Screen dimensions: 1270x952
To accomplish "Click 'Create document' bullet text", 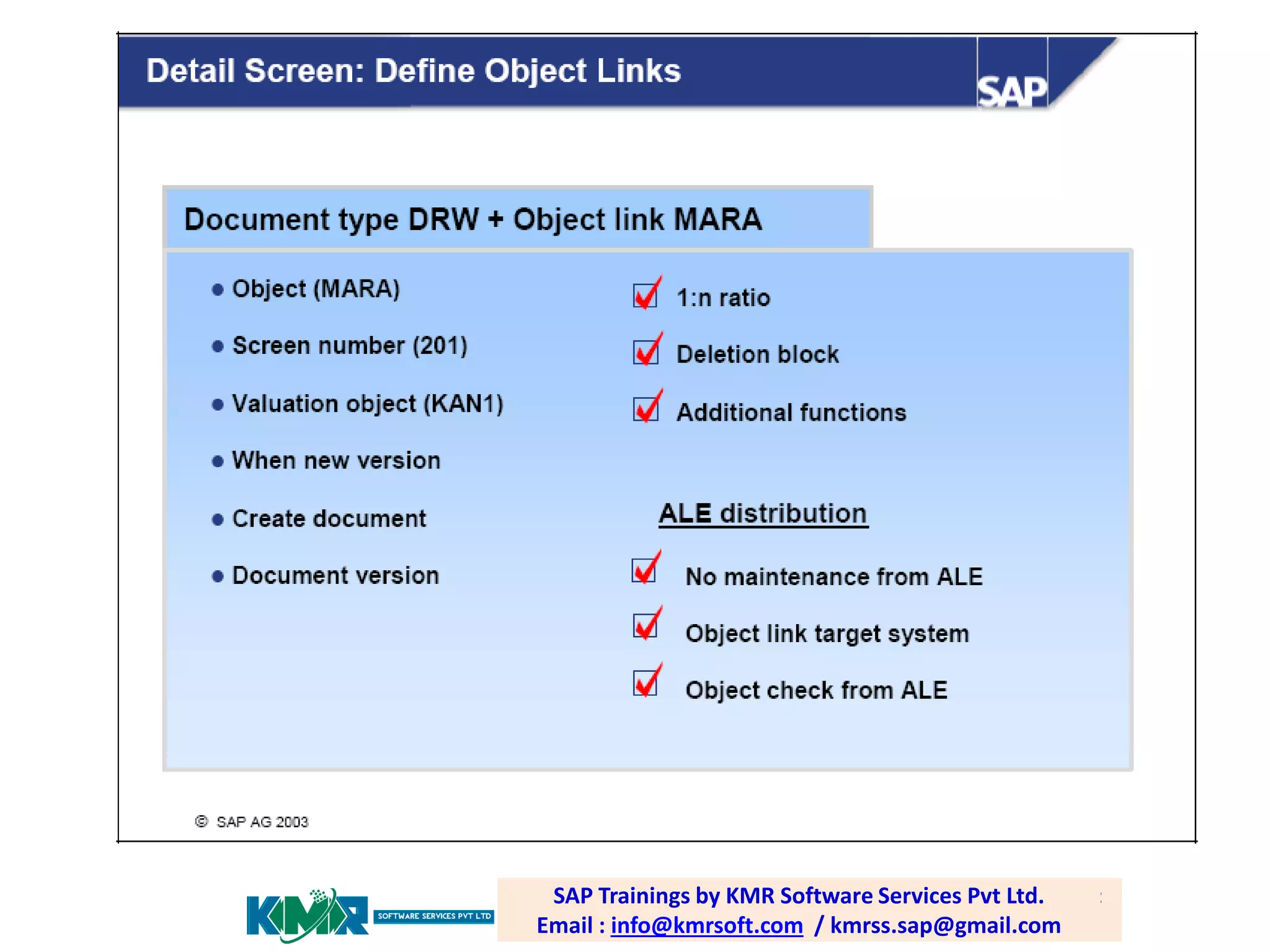I will point(329,519).
